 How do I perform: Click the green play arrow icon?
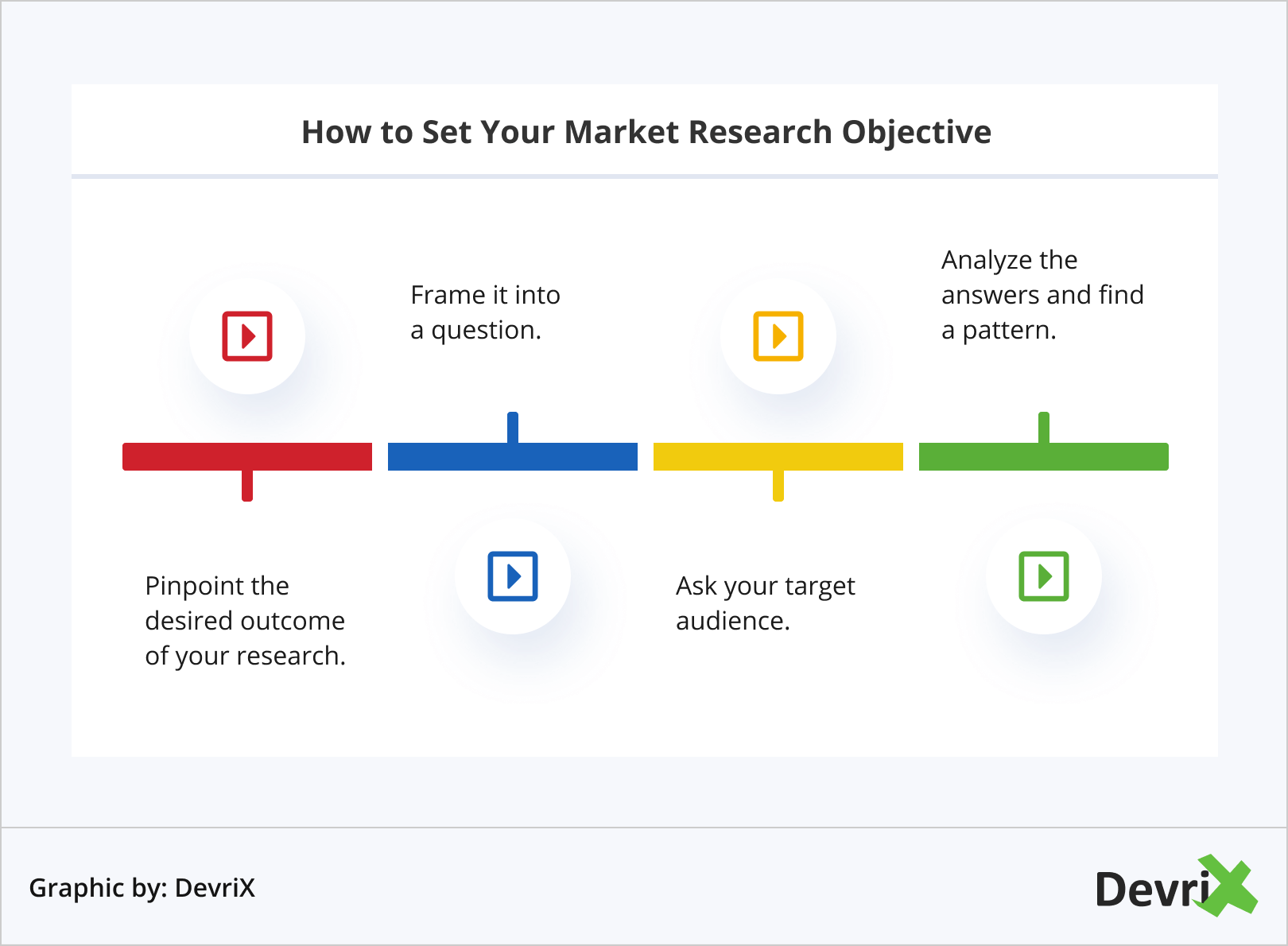click(x=1044, y=576)
